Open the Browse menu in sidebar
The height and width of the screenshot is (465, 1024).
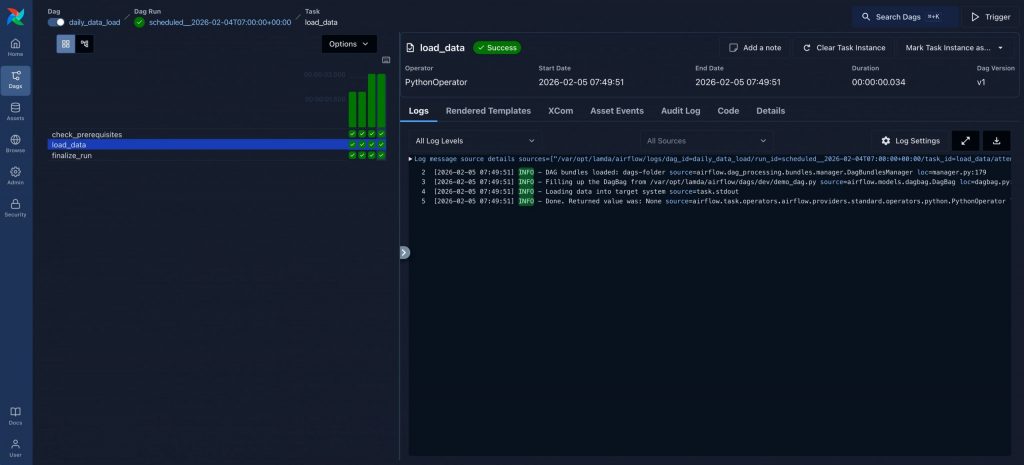[15, 144]
